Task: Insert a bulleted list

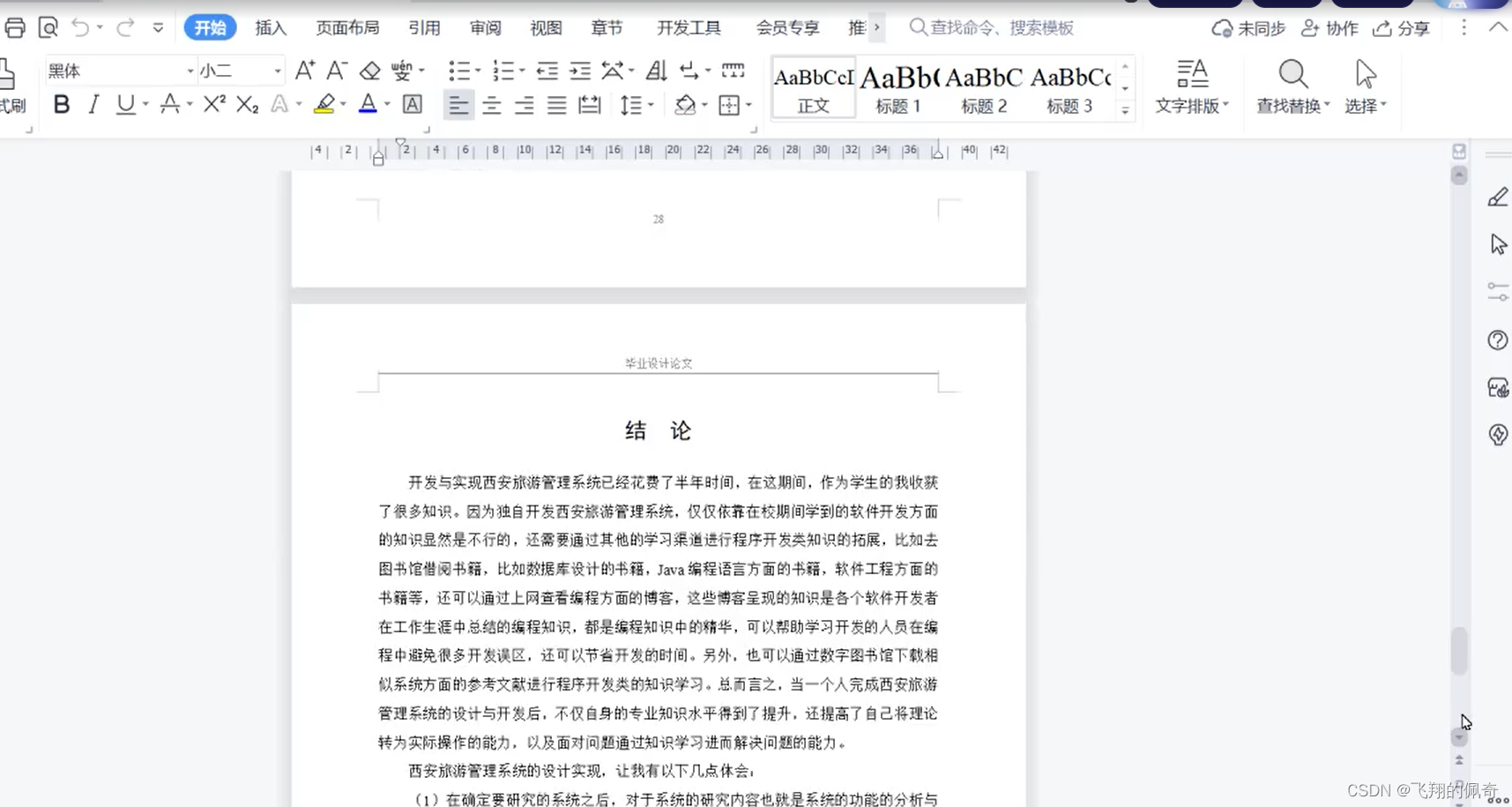Action: (x=459, y=71)
